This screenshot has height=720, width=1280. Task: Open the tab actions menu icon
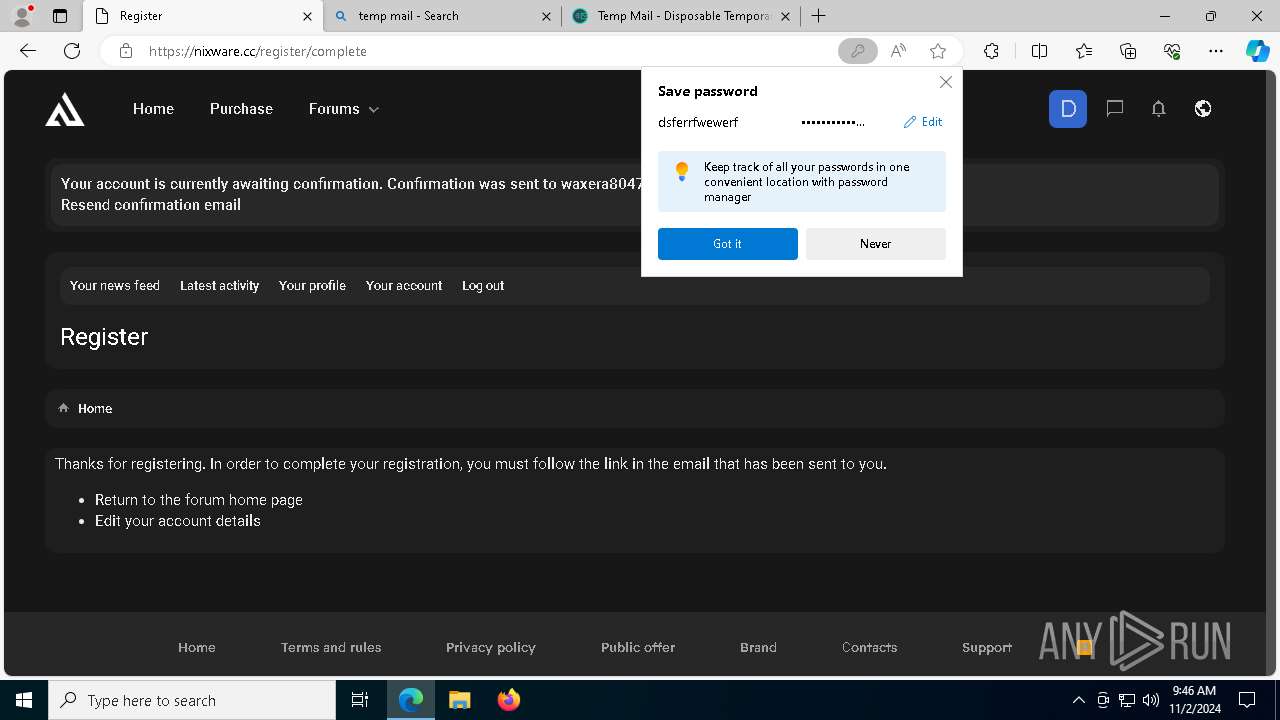pyautogui.click(x=60, y=16)
